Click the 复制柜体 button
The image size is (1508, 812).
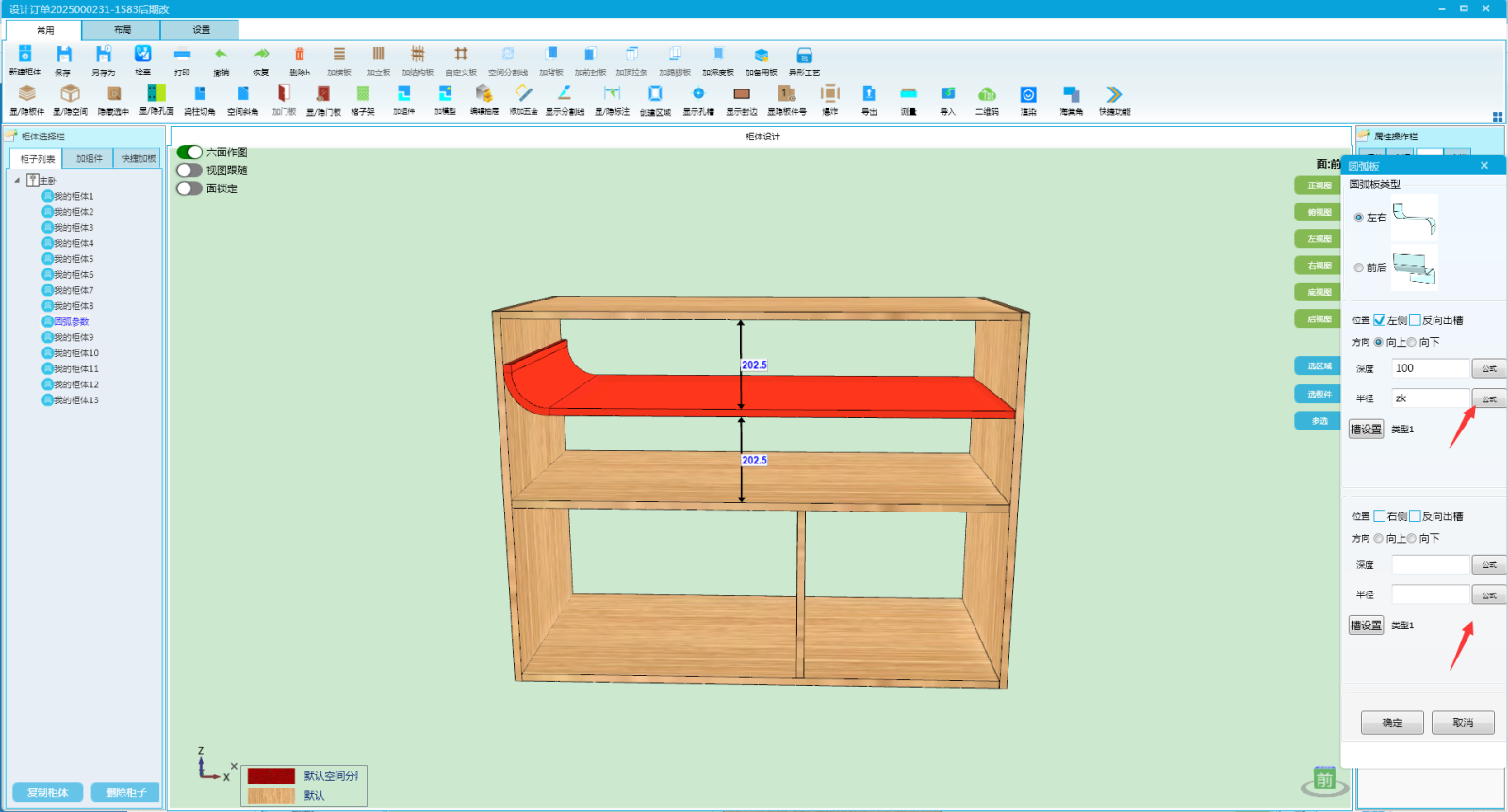pyautogui.click(x=48, y=792)
